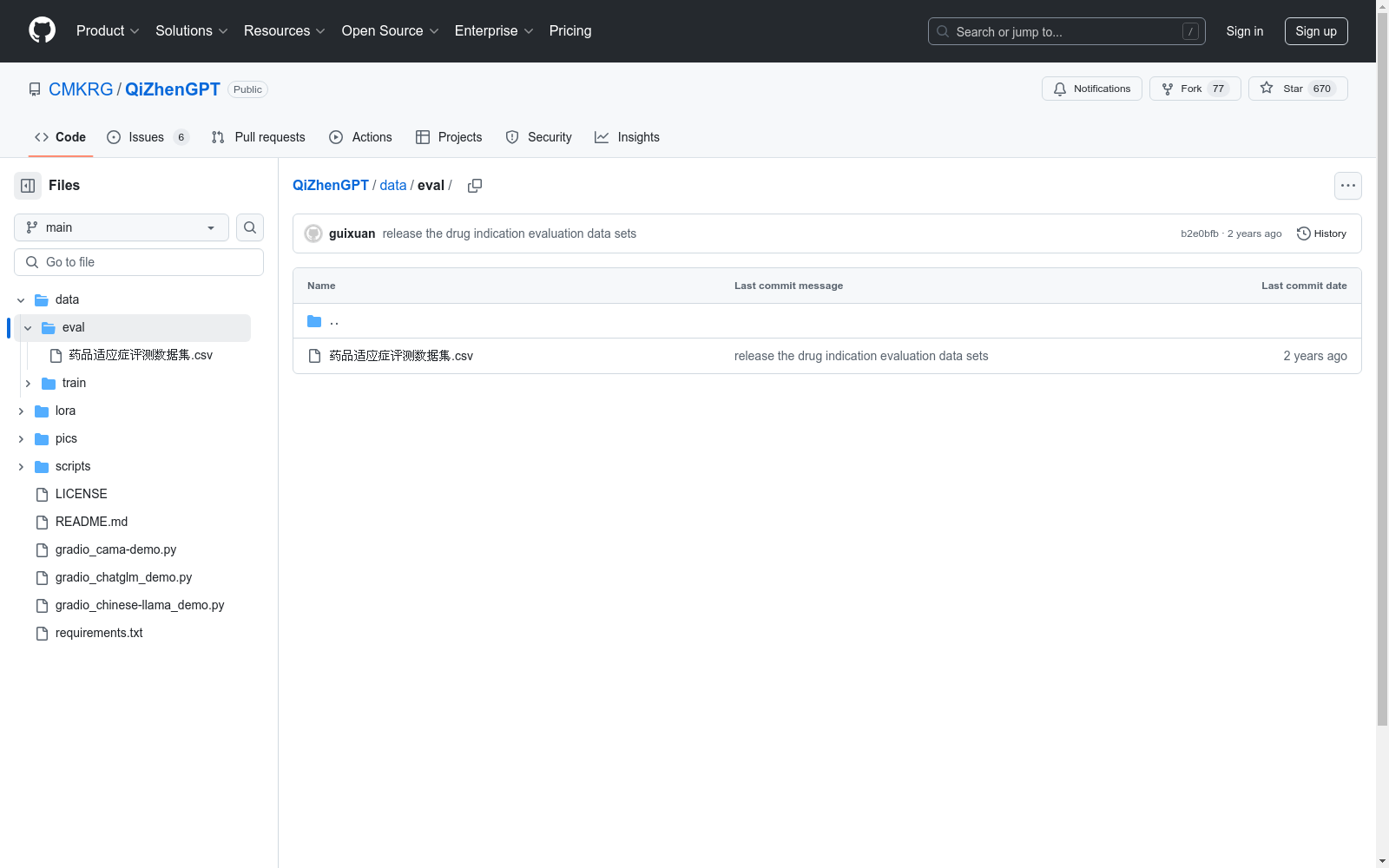Screen dimensions: 1389x868
Task: Click the Sign in link
Action: tap(1245, 31)
